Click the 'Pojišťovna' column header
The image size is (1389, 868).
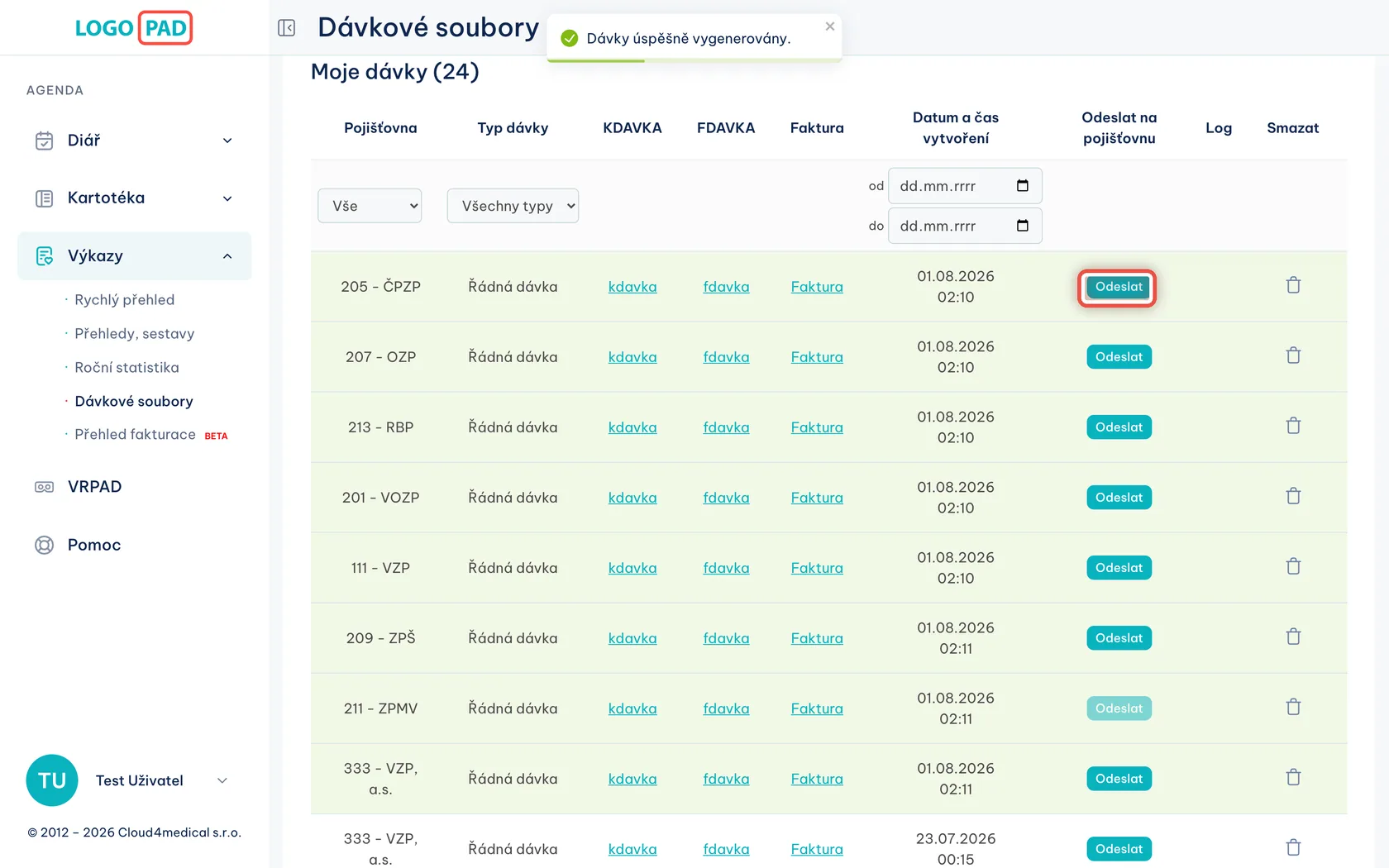[380, 128]
